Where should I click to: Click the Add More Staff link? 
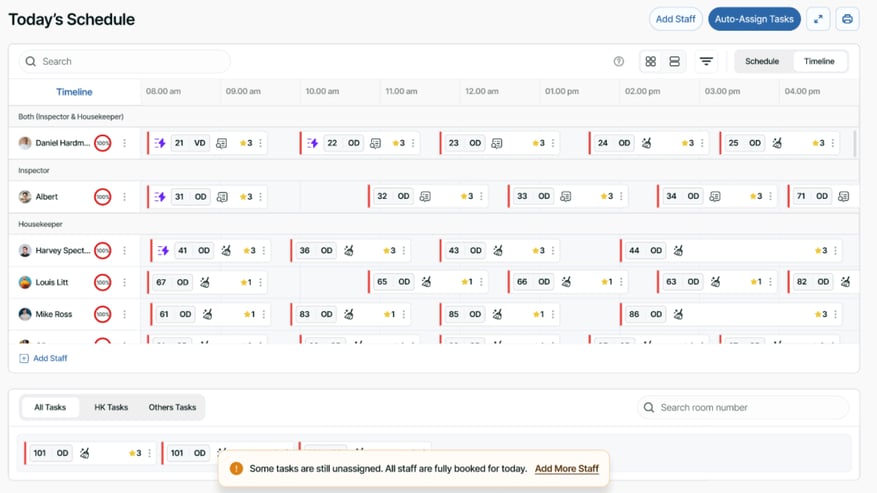click(567, 468)
